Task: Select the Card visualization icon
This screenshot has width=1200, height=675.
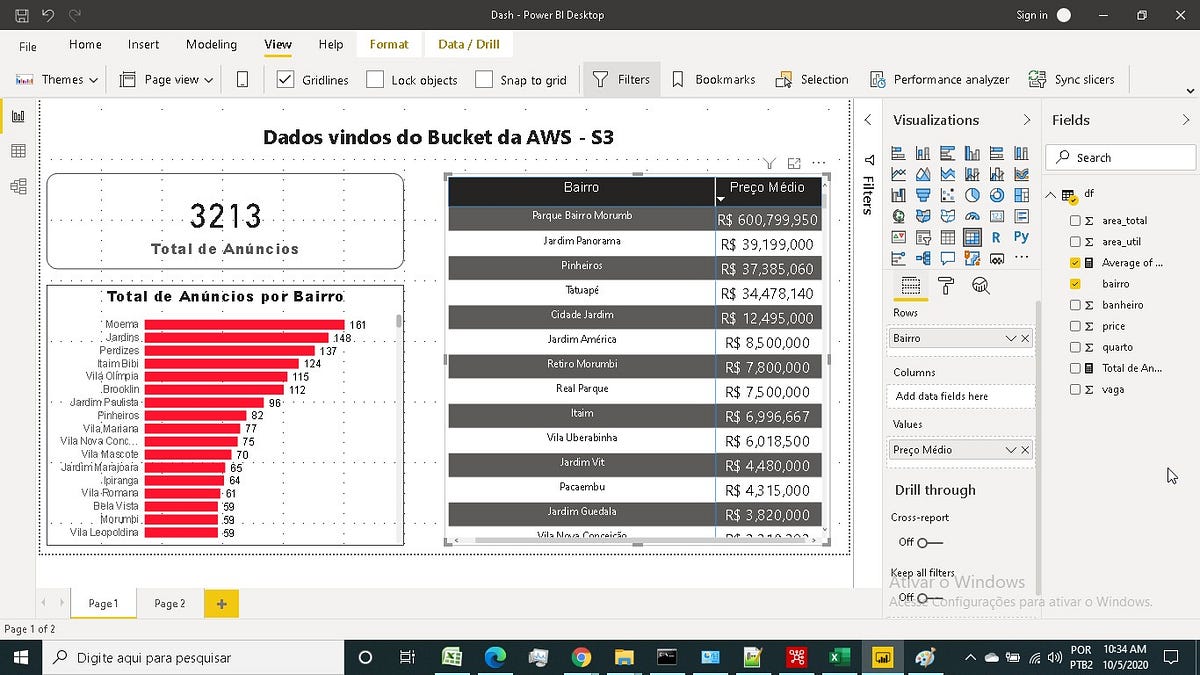Action: click(x=995, y=215)
